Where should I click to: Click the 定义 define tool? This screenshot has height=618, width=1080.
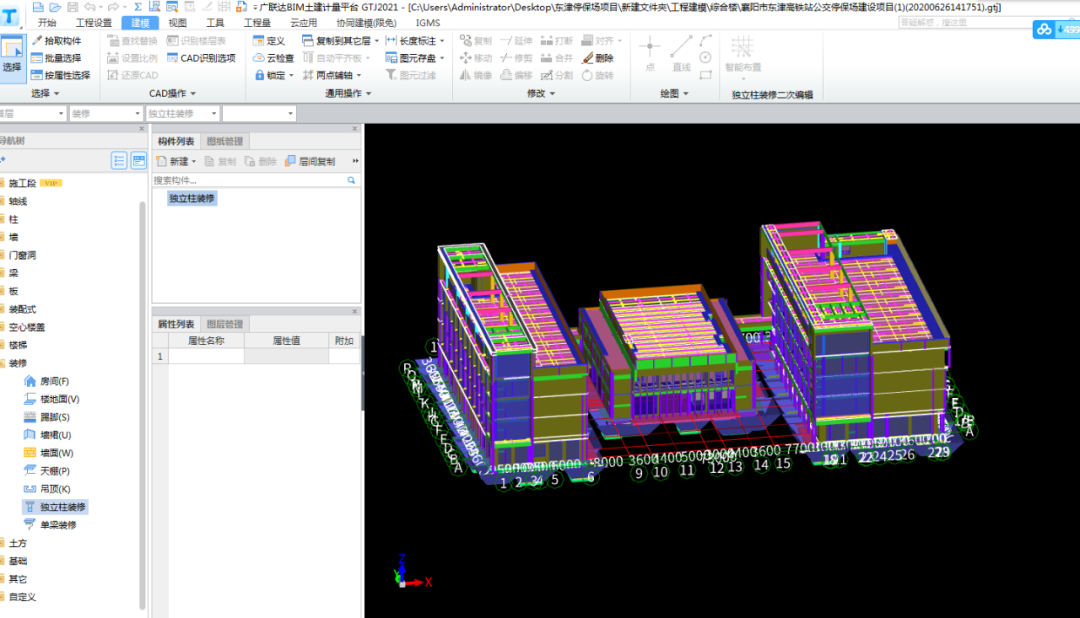[269, 41]
